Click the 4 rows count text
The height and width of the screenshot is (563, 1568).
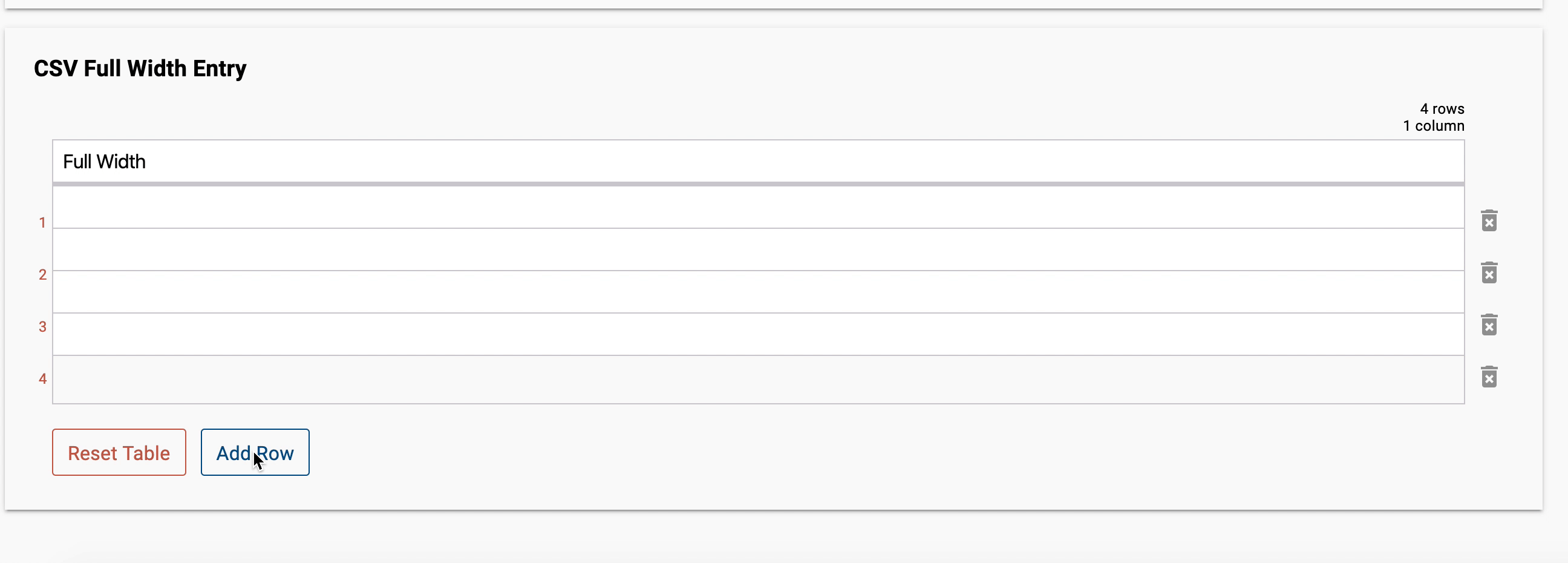point(1442,108)
